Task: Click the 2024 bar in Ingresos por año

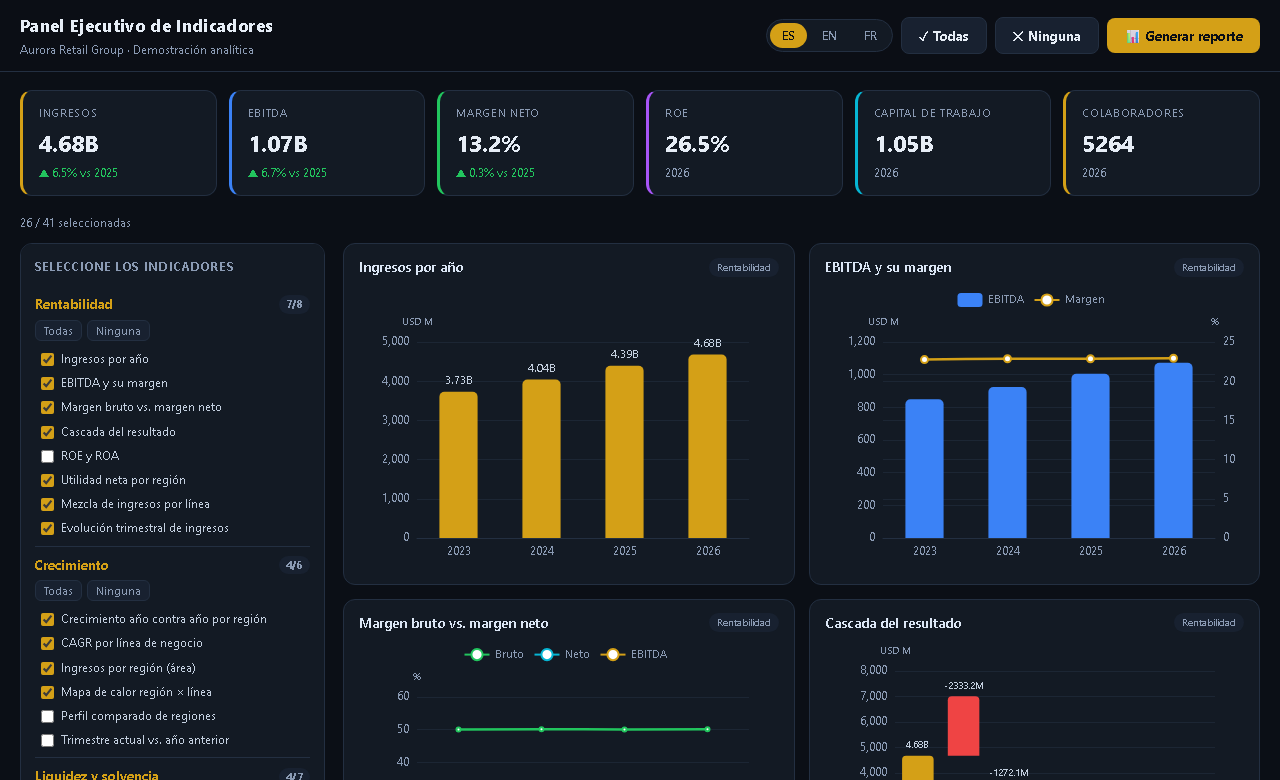Action: (542, 459)
